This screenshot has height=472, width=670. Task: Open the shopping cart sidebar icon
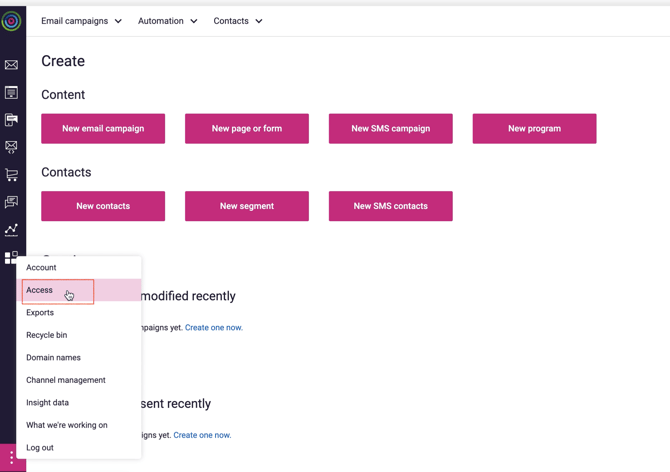(x=12, y=175)
